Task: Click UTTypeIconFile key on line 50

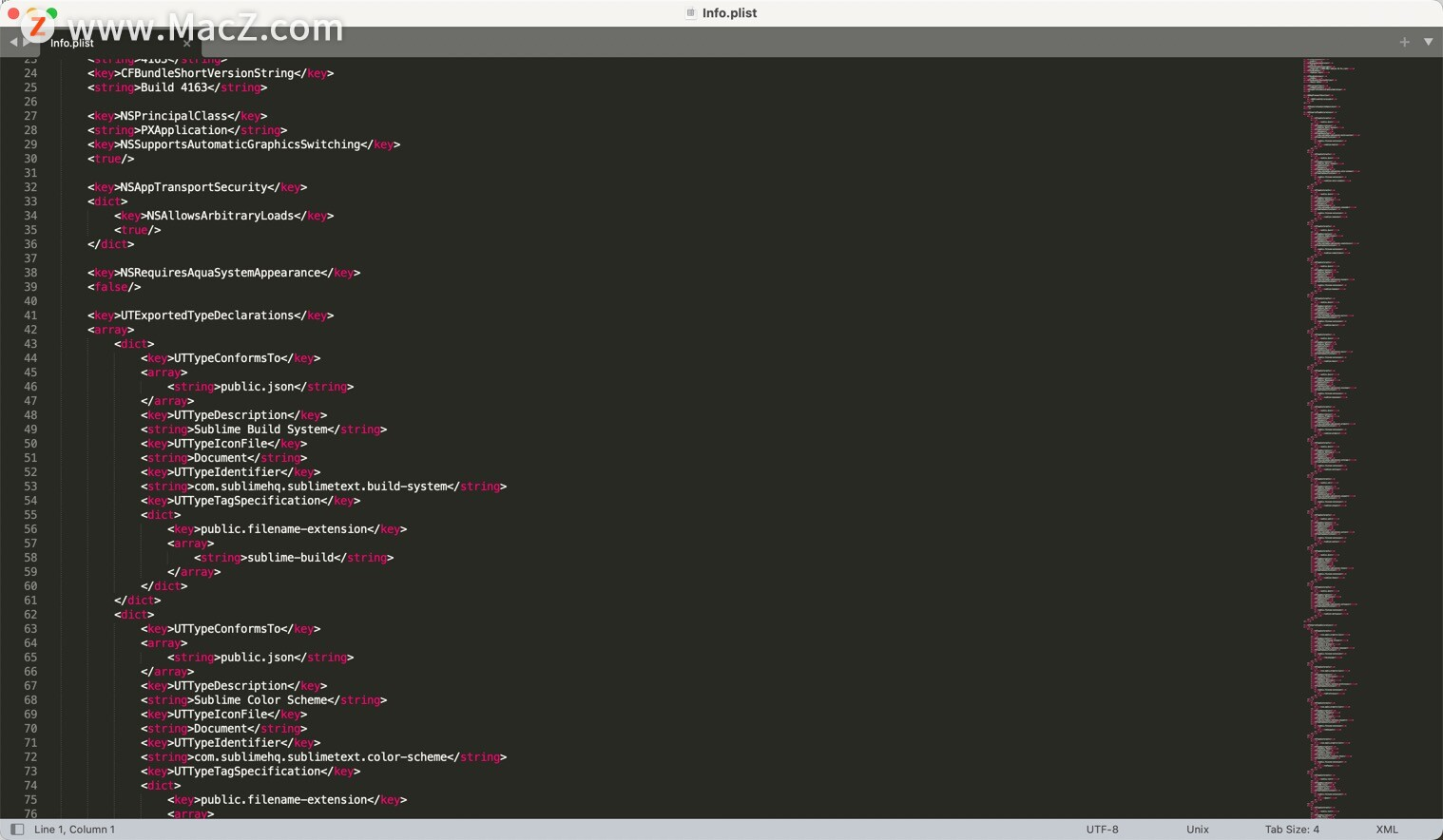Action: [x=221, y=444]
